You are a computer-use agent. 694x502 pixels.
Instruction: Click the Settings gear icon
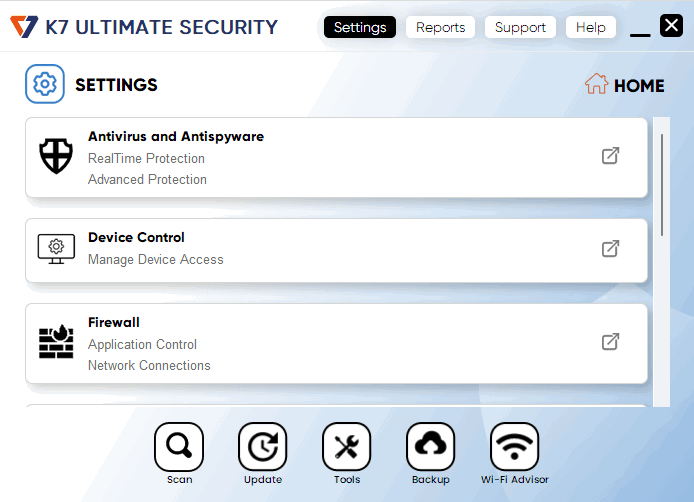pyautogui.click(x=45, y=85)
